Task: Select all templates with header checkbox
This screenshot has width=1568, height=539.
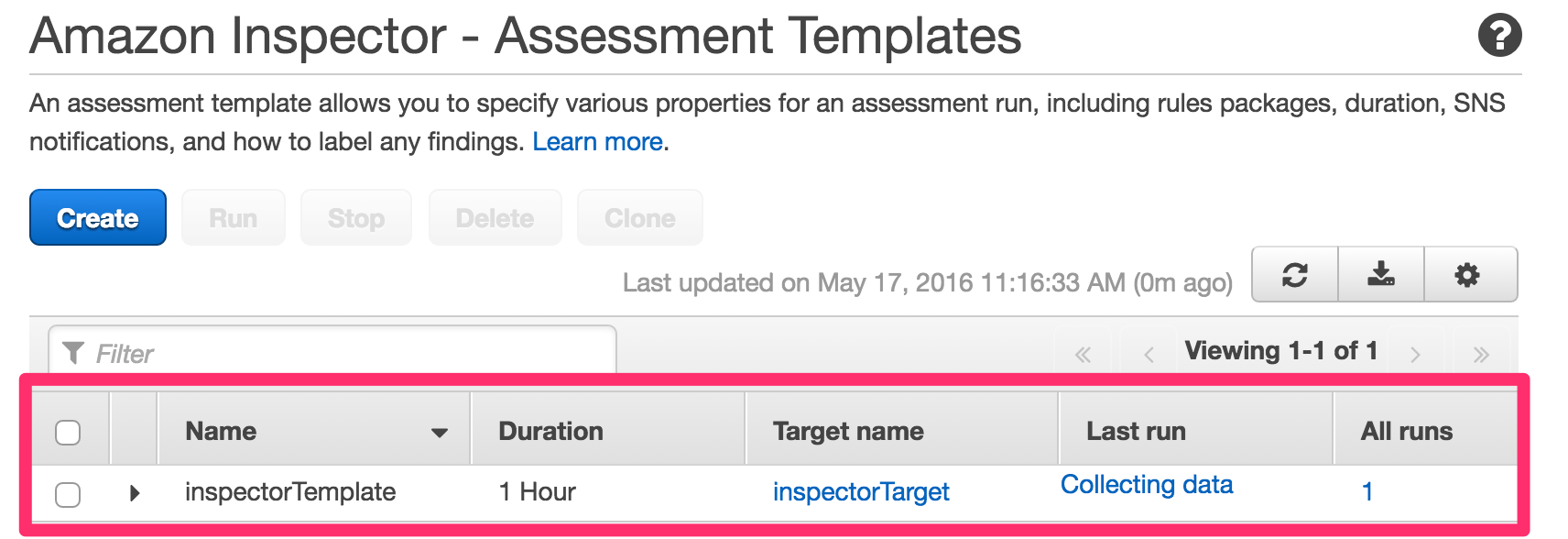Action: click(68, 431)
